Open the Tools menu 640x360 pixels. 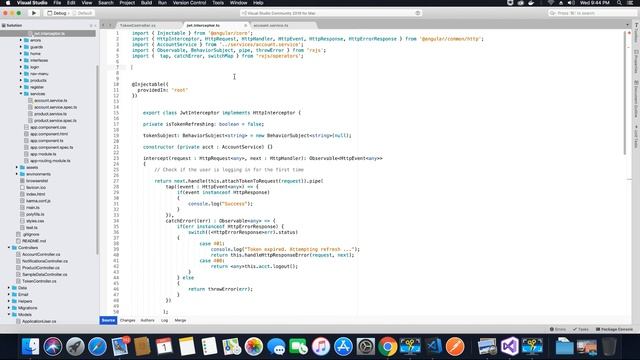(x=218, y=2)
